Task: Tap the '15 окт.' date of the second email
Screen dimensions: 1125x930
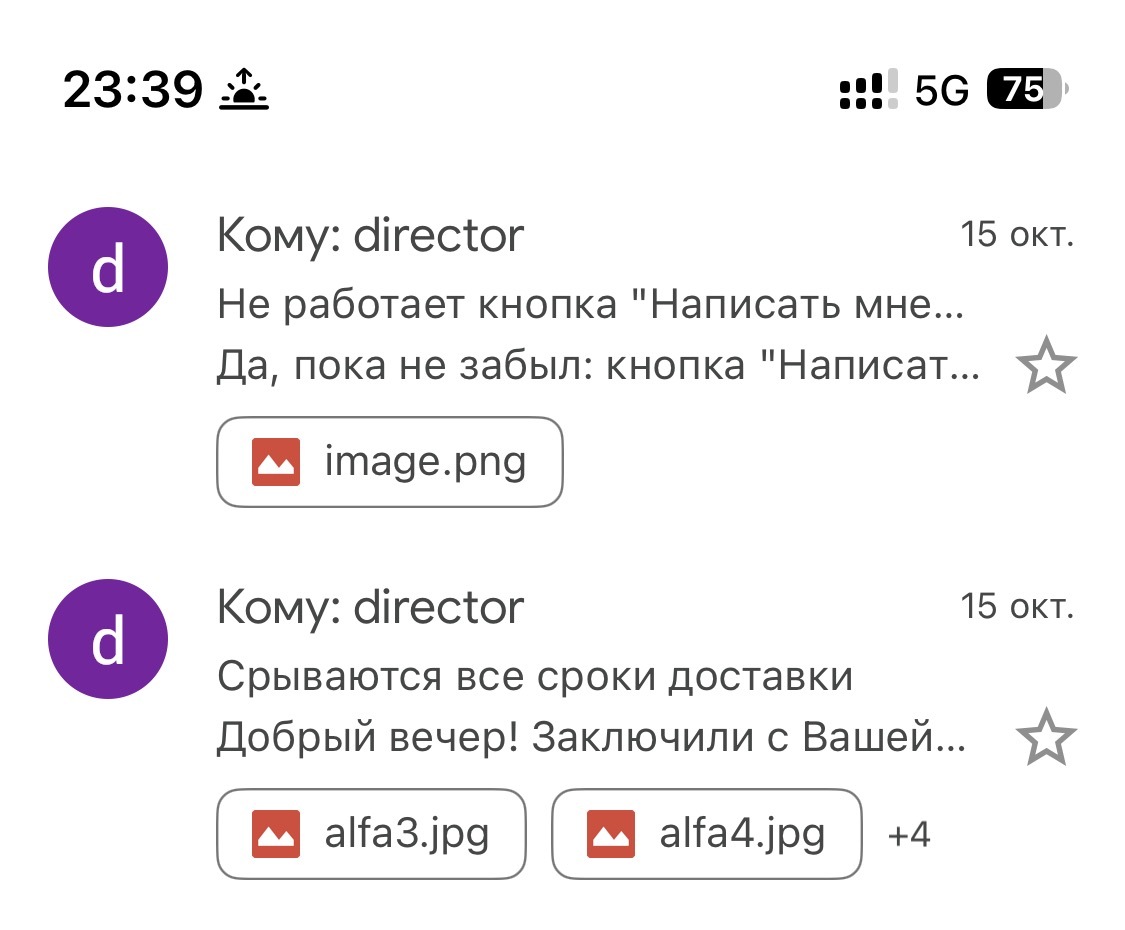Action: pos(1016,607)
